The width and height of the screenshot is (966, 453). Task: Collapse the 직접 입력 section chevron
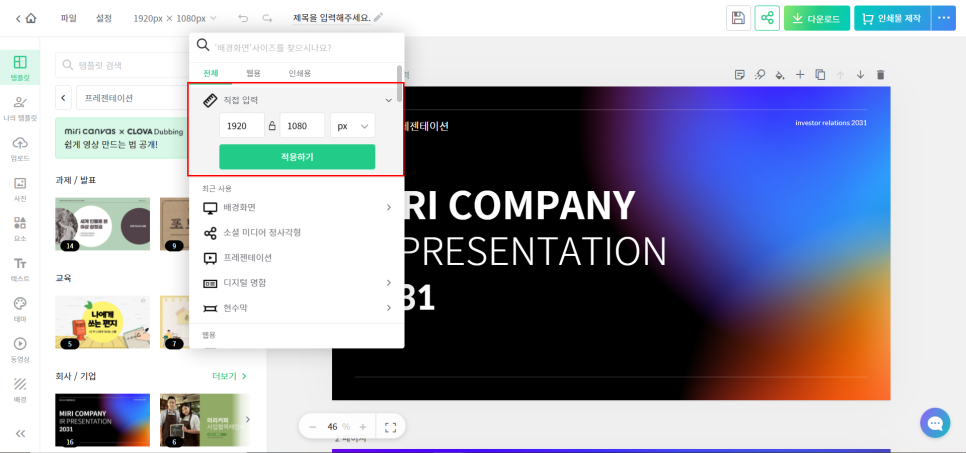click(389, 100)
